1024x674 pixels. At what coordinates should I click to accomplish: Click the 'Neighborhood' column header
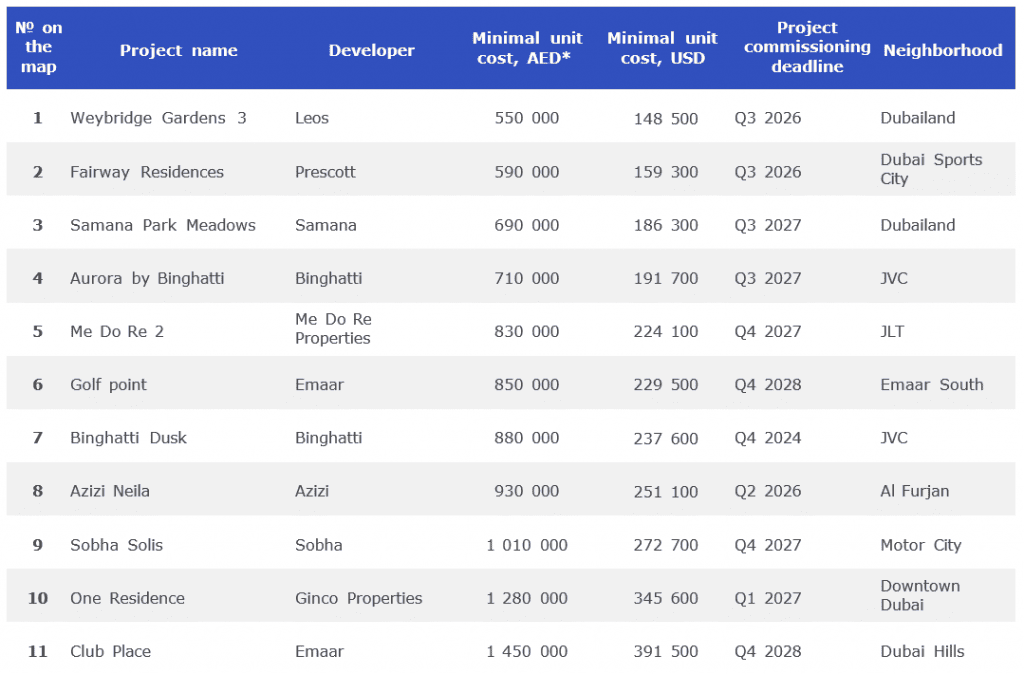tap(942, 50)
